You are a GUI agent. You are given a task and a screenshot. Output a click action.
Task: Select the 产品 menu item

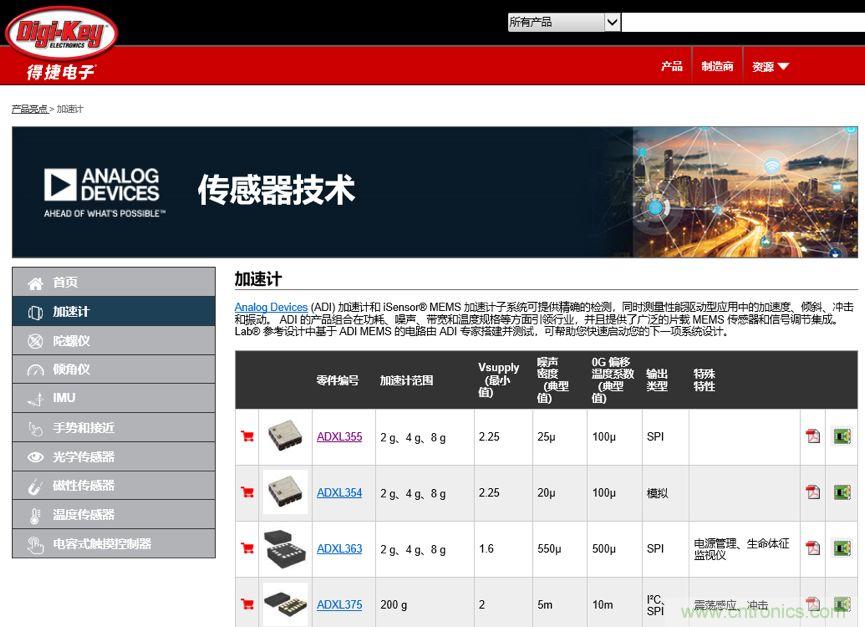pos(671,65)
